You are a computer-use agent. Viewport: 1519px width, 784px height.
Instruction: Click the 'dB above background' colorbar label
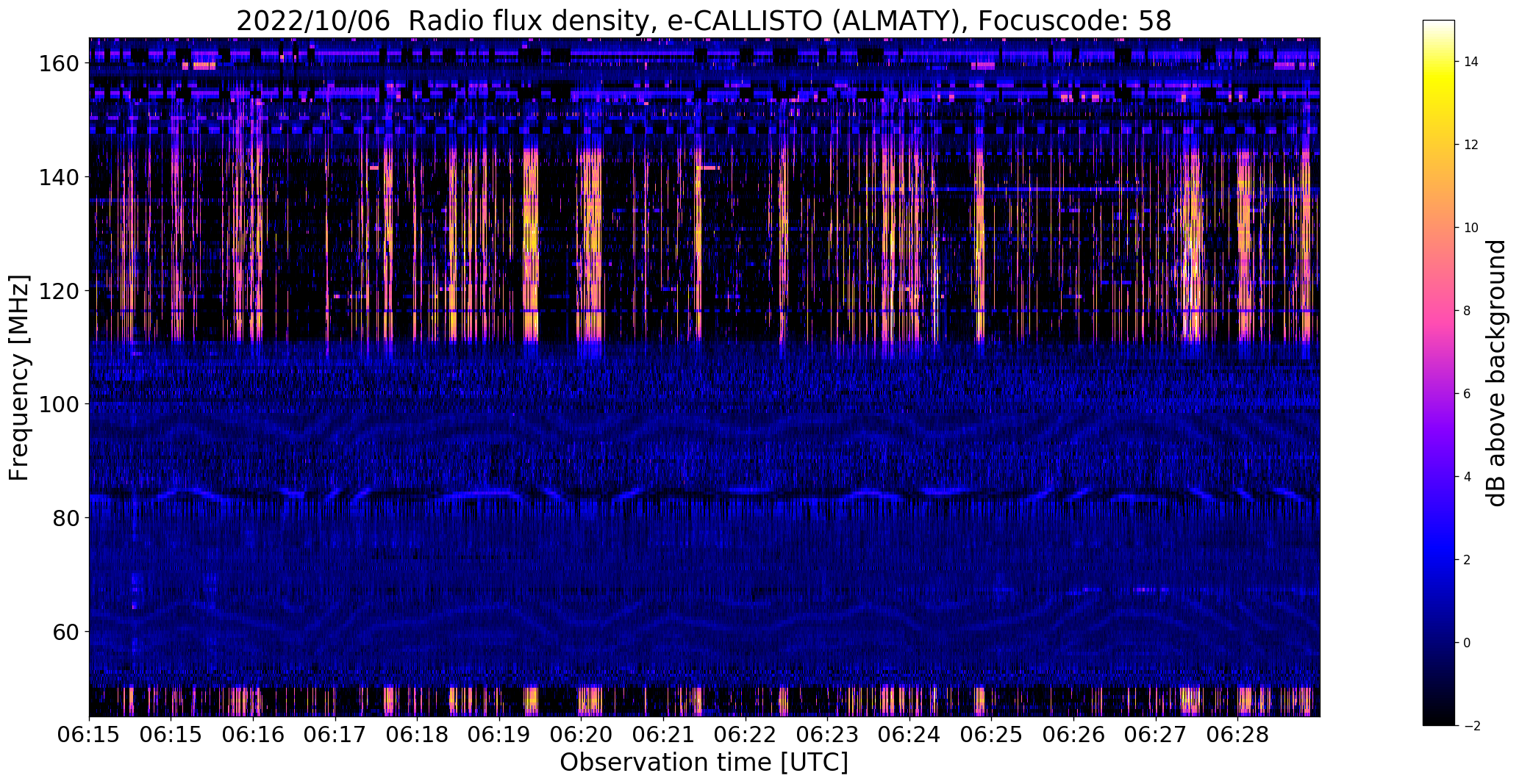[x=1496, y=373]
